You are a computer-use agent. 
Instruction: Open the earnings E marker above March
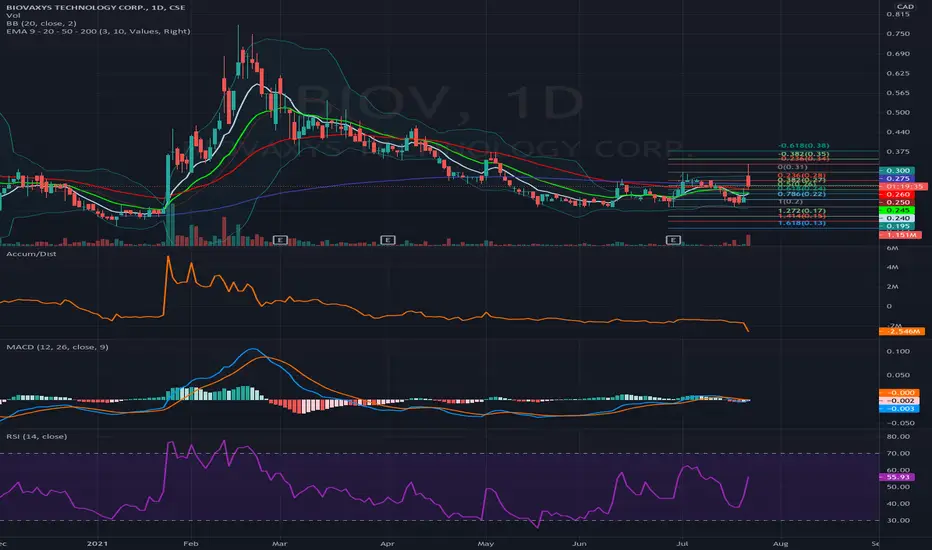[280, 240]
